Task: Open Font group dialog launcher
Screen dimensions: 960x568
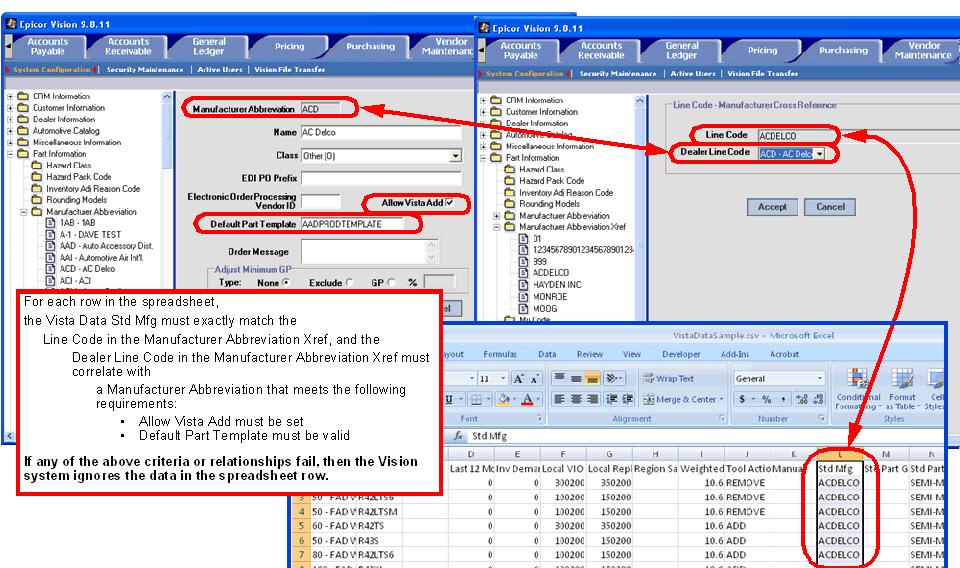Action: [539, 418]
